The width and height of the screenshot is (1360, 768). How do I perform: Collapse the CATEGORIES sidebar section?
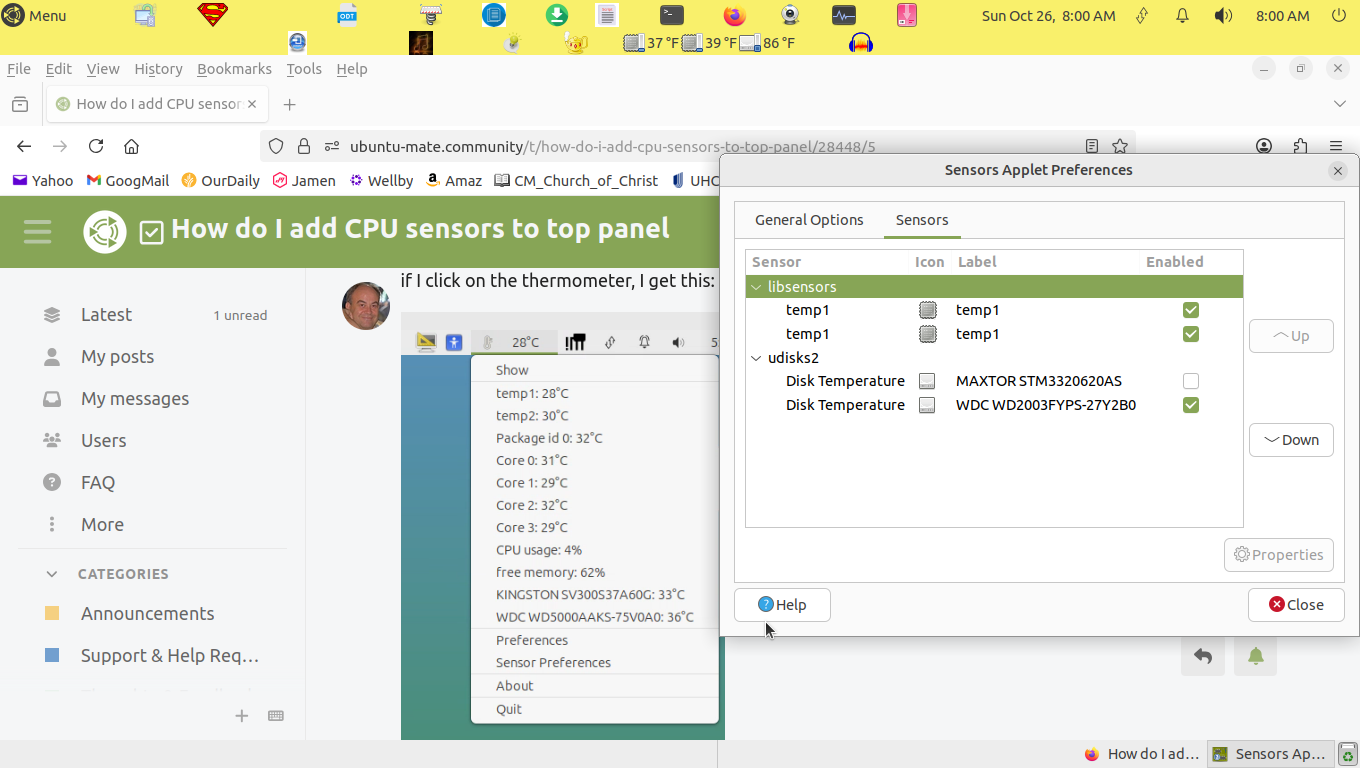[52, 574]
